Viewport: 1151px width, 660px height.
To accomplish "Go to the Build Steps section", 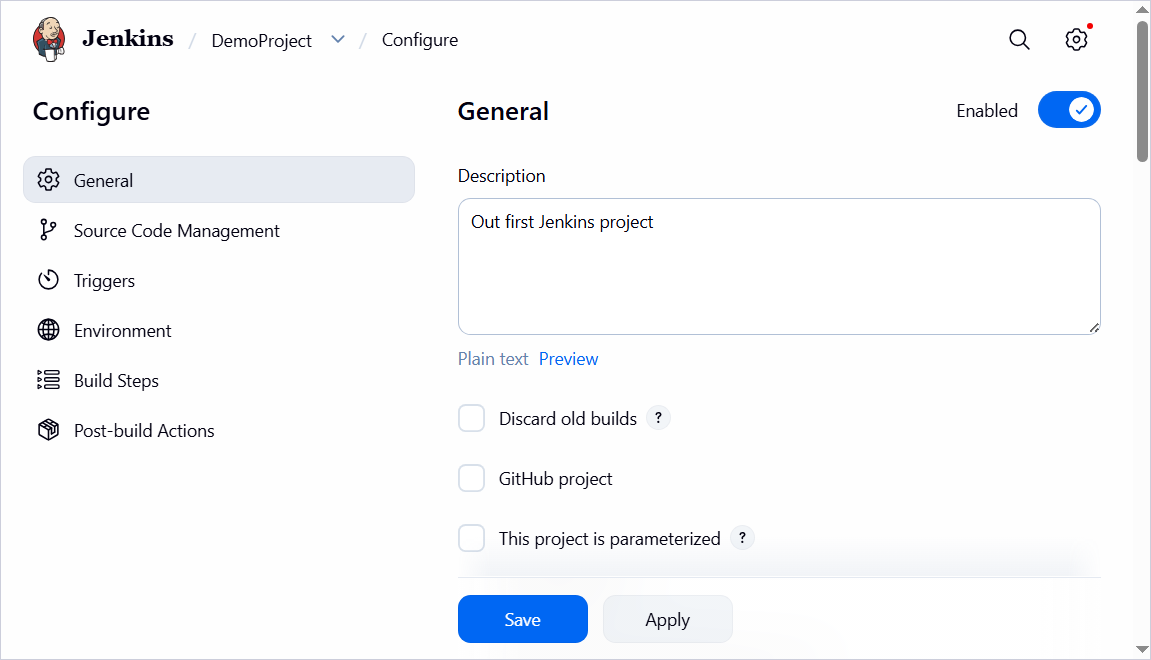I will click(219, 380).
